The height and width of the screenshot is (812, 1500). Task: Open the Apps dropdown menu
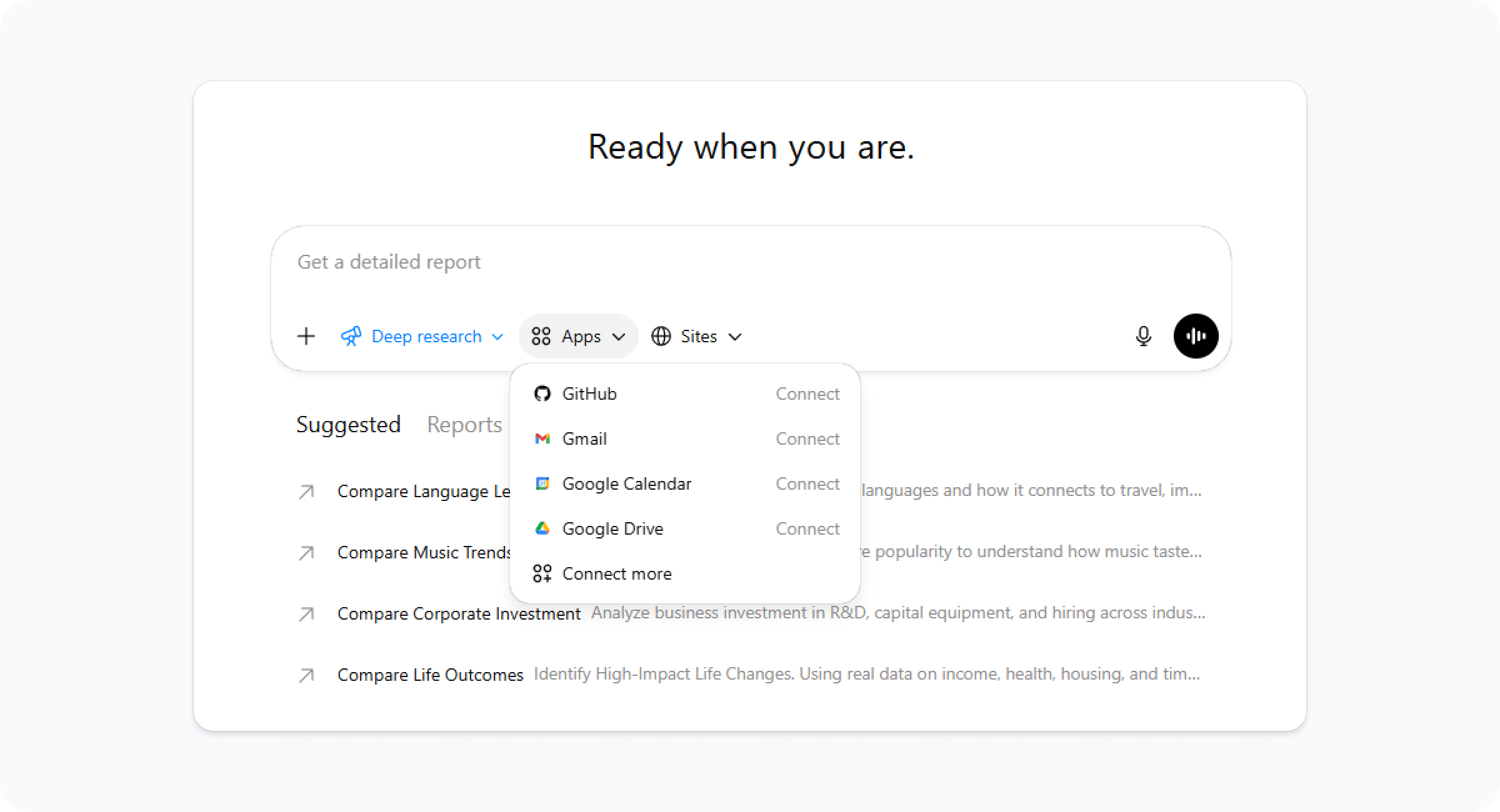point(578,336)
